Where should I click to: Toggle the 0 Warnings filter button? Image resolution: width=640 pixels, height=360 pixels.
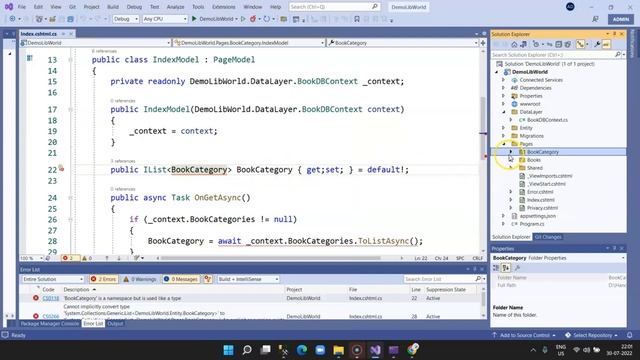[x=140, y=279]
